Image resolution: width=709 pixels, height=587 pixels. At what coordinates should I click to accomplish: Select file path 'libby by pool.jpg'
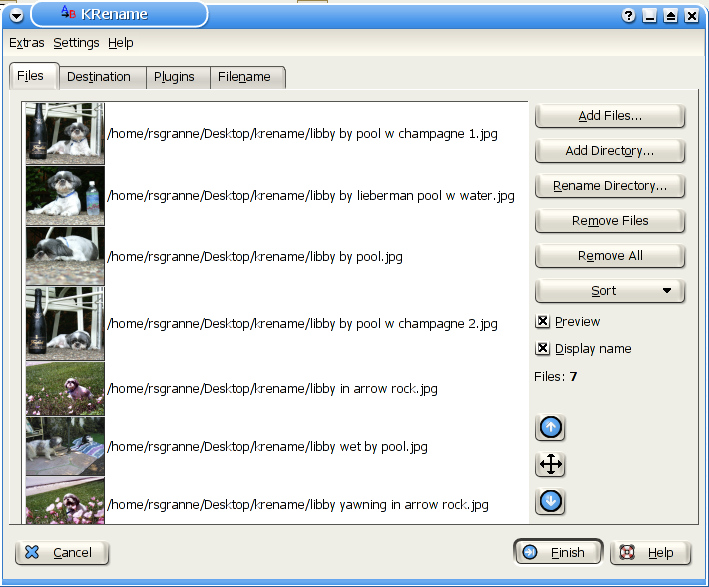click(255, 257)
